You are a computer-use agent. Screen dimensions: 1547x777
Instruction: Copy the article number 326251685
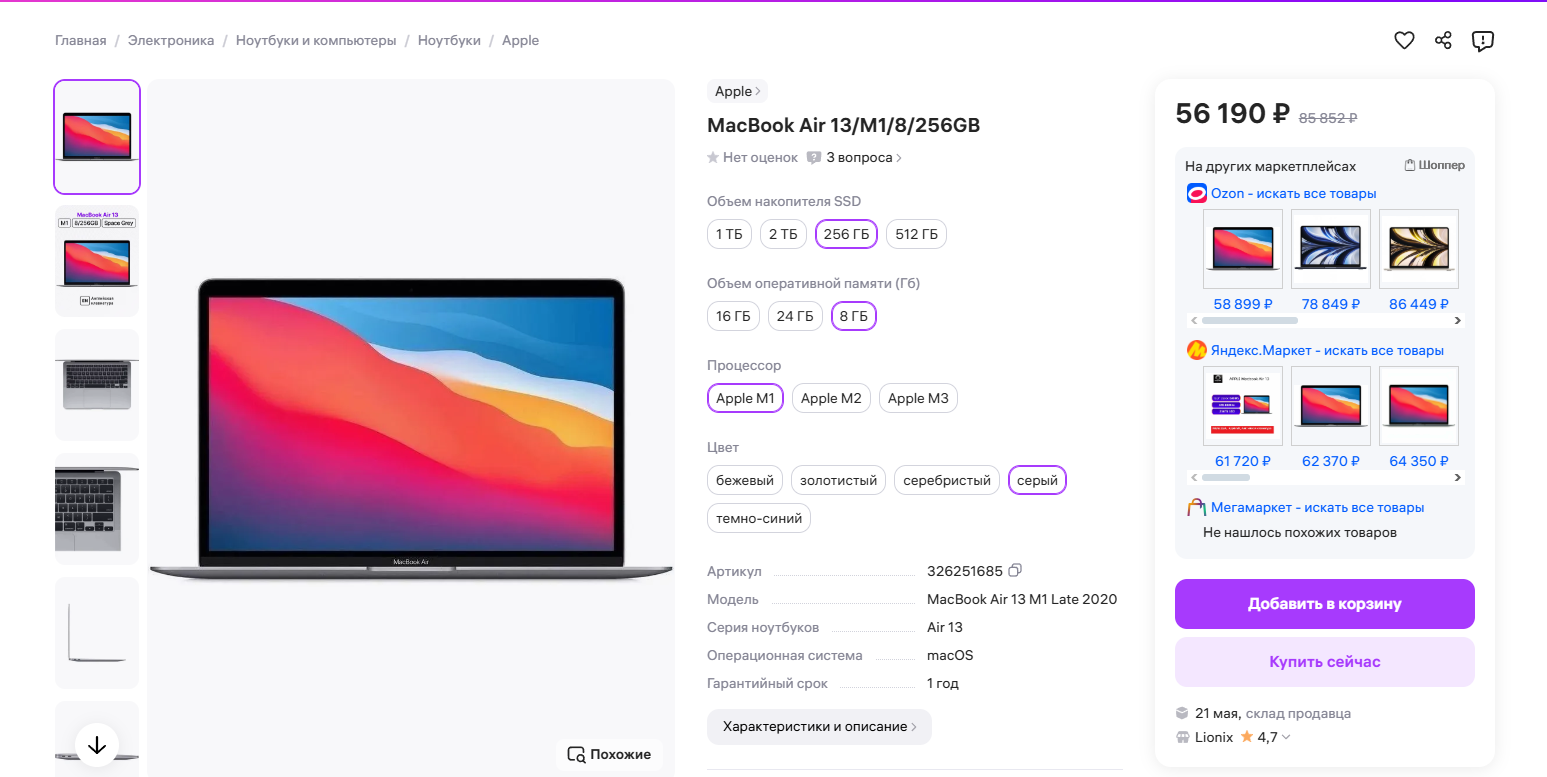1015,571
